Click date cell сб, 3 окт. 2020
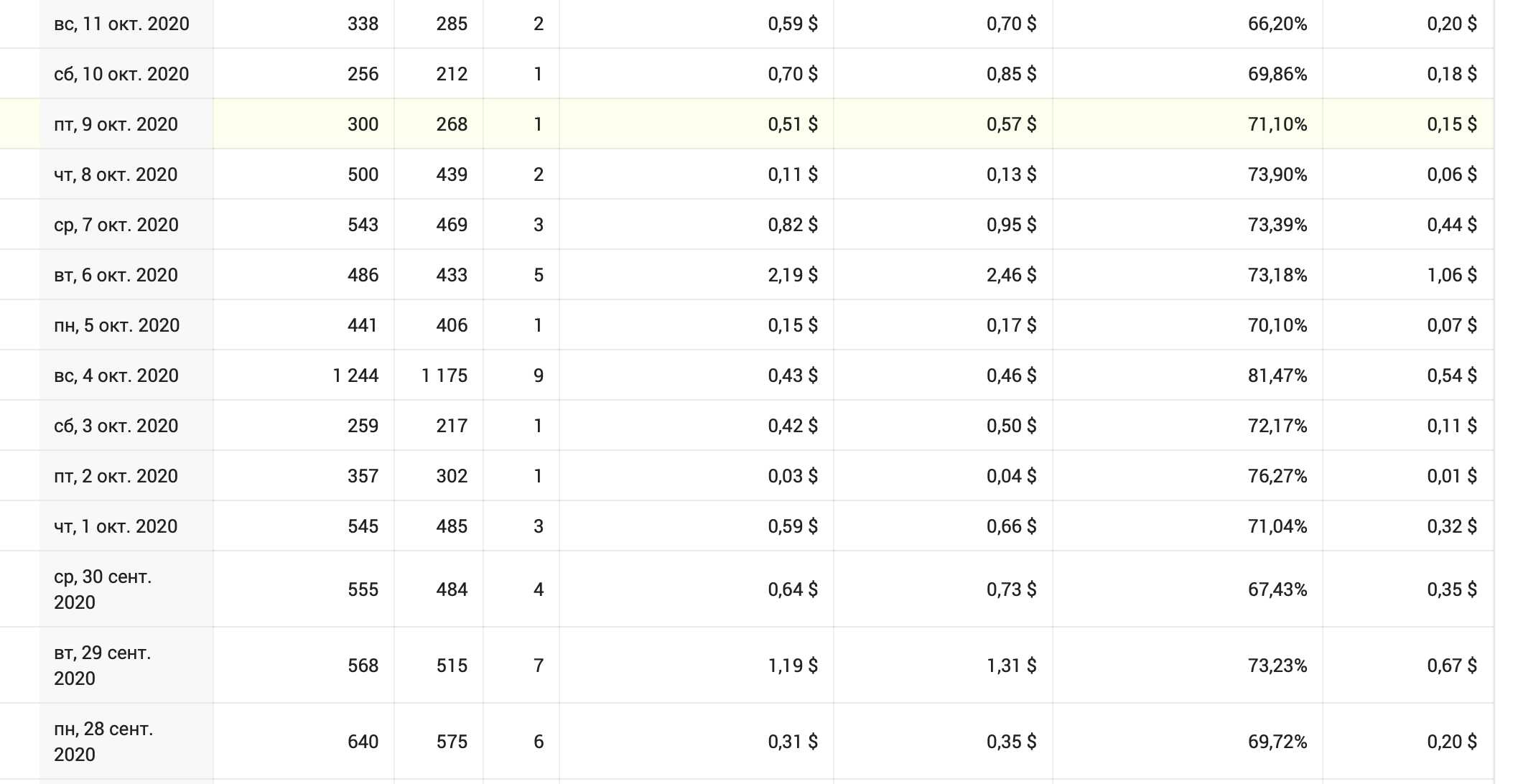This screenshot has height=784, width=1518. click(116, 426)
